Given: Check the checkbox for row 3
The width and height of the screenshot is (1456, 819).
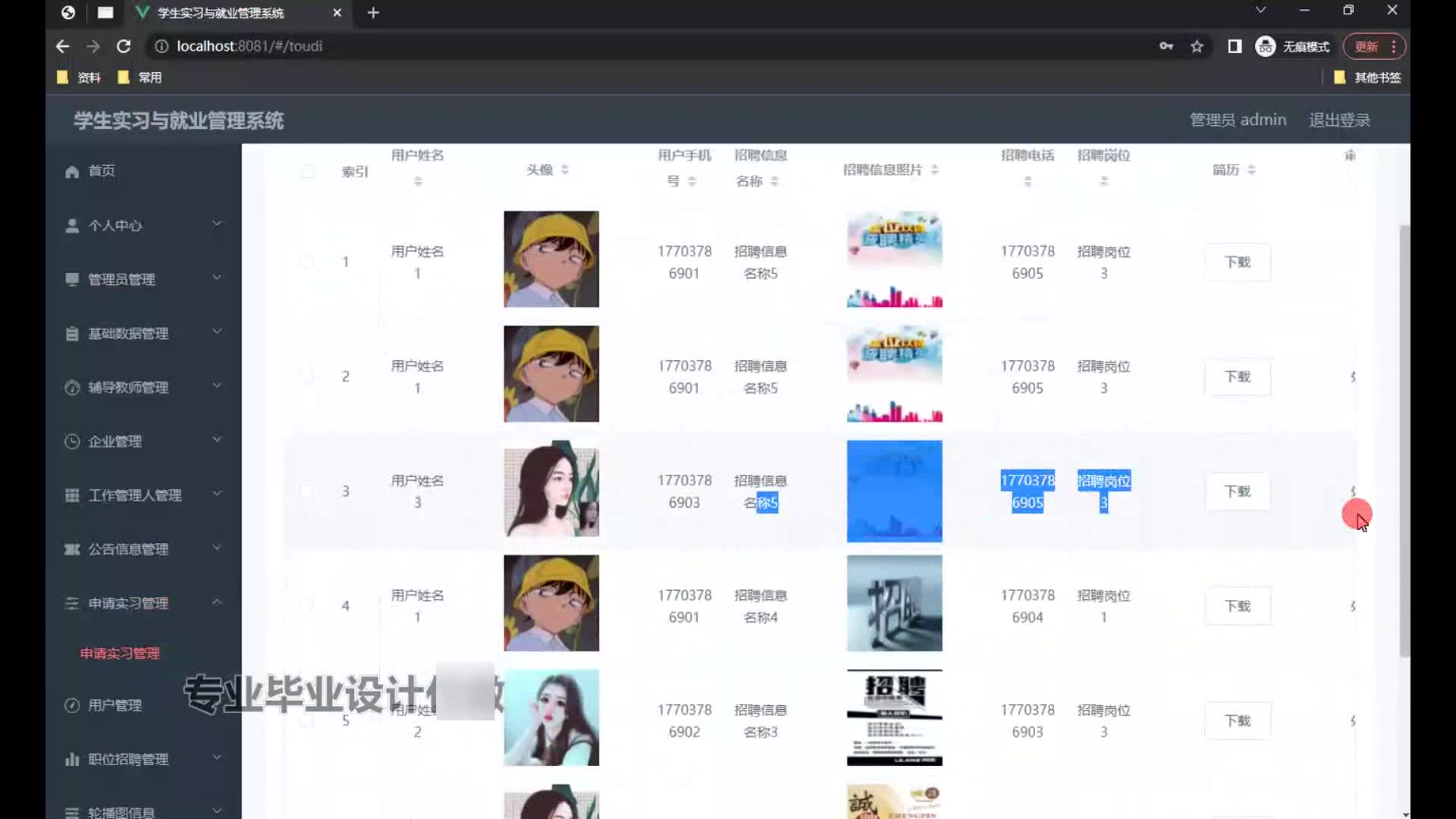Looking at the screenshot, I should 306,491.
